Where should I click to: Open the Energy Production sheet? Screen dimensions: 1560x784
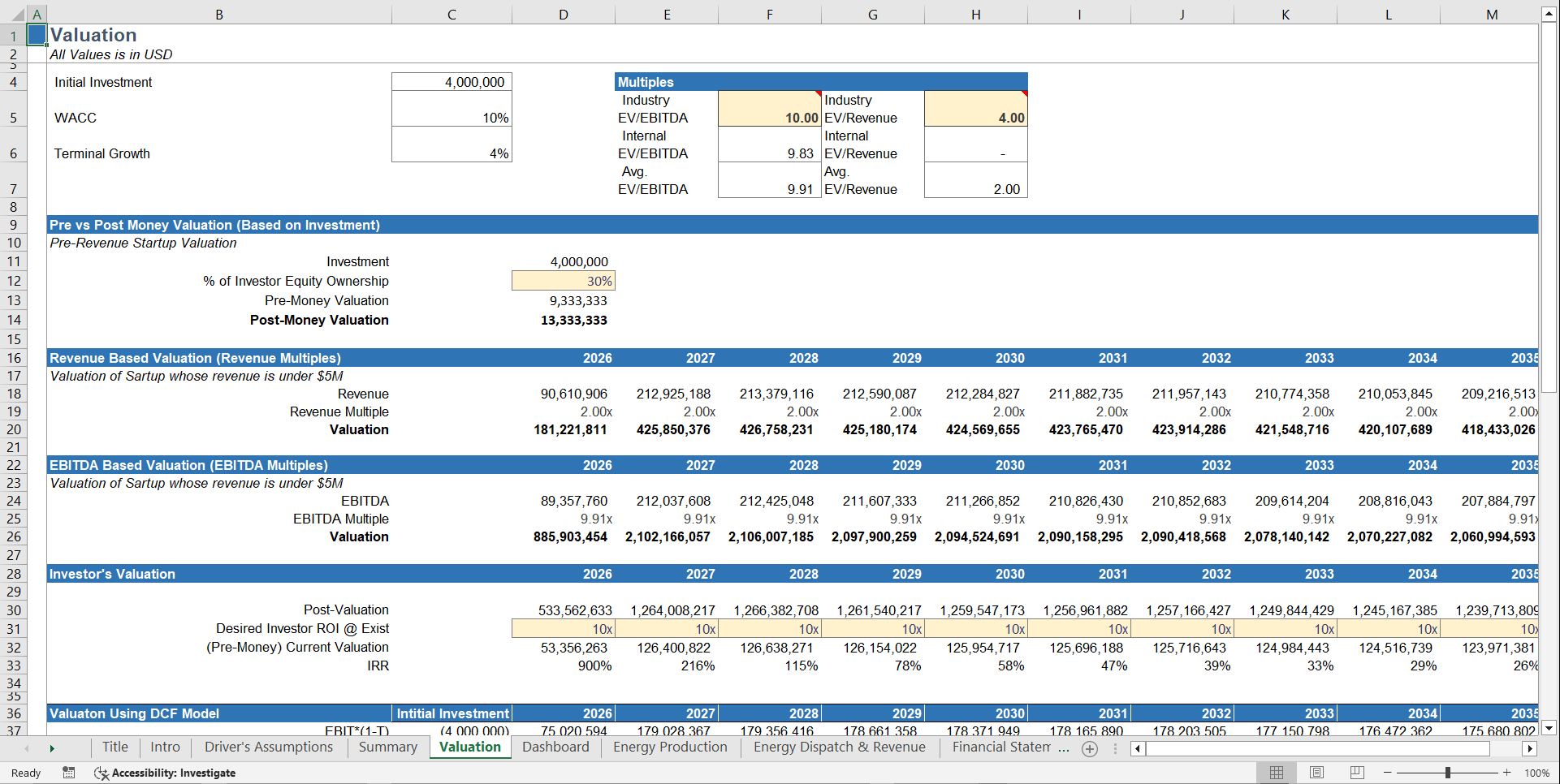[669, 747]
